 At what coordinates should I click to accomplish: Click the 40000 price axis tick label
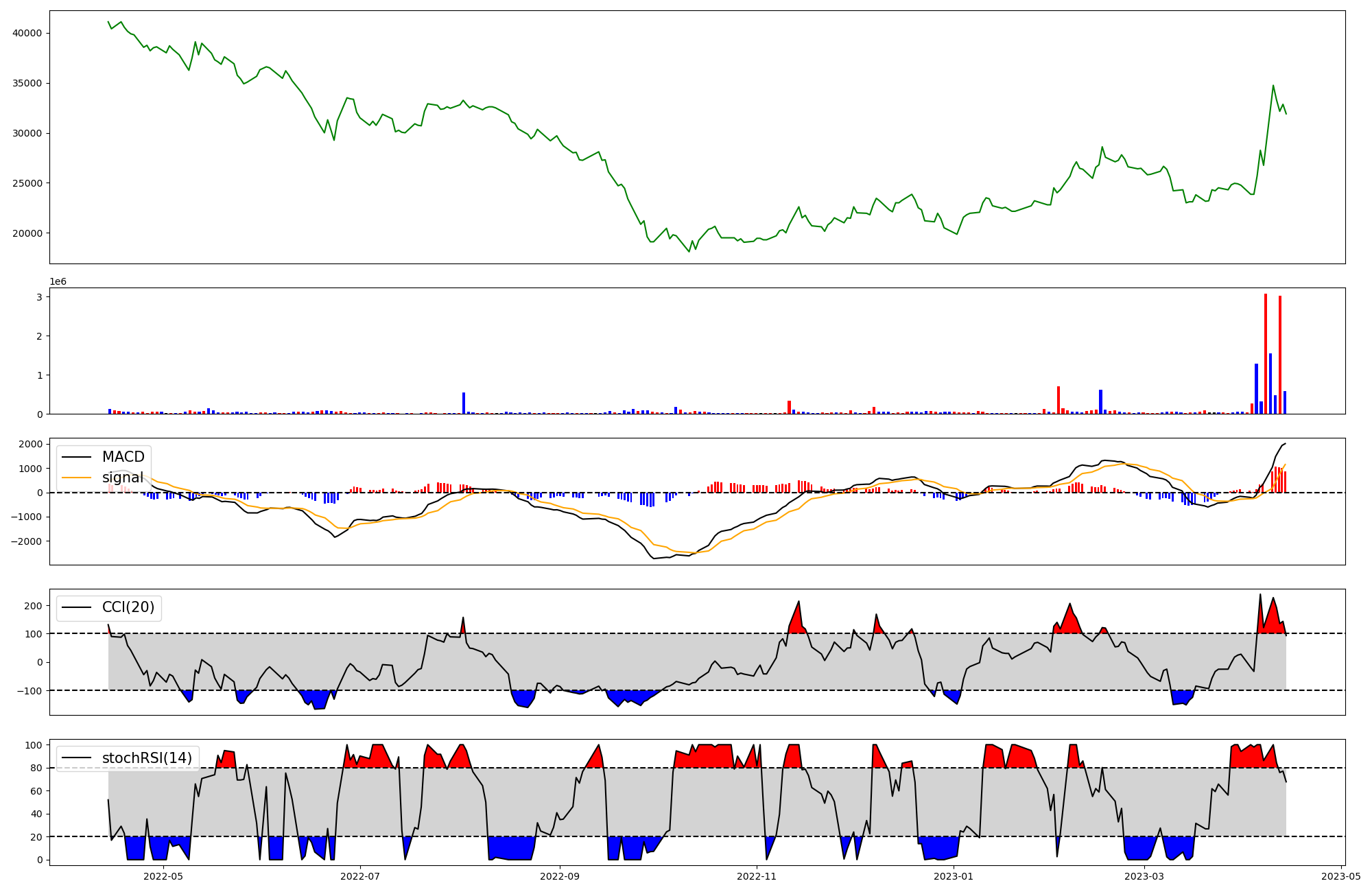pyautogui.click(x=27, y=33)
